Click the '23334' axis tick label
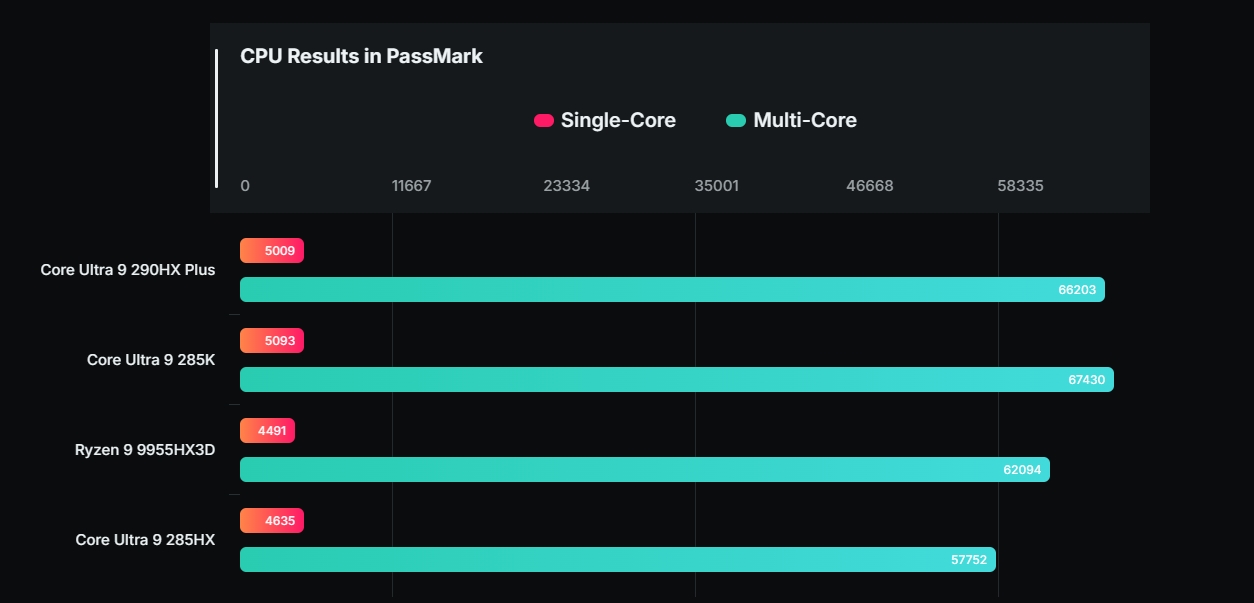 click(x=567, y=186)
